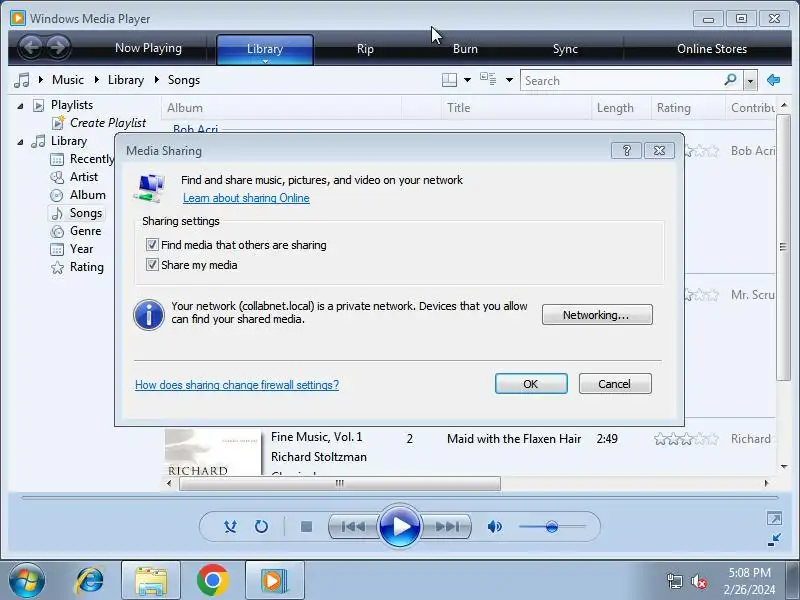Mute the volume
The height and width of the screenshot is (600, 800).
coord(494,527)
